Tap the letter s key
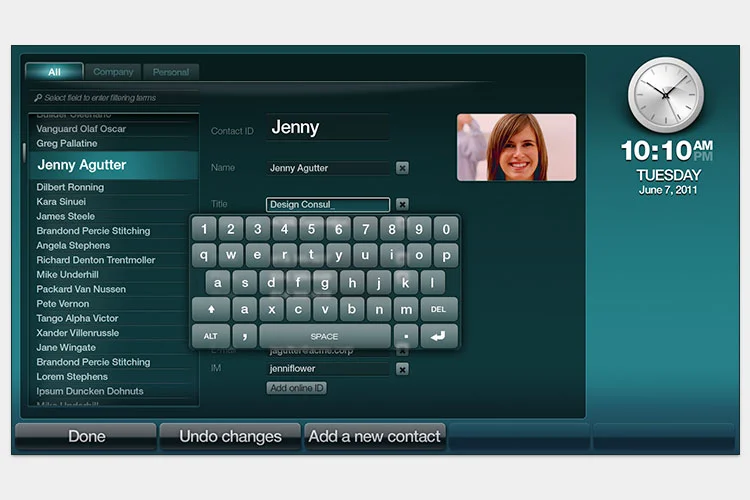The width and height of the screenshot is (750, 500). (x=245, y=283)
